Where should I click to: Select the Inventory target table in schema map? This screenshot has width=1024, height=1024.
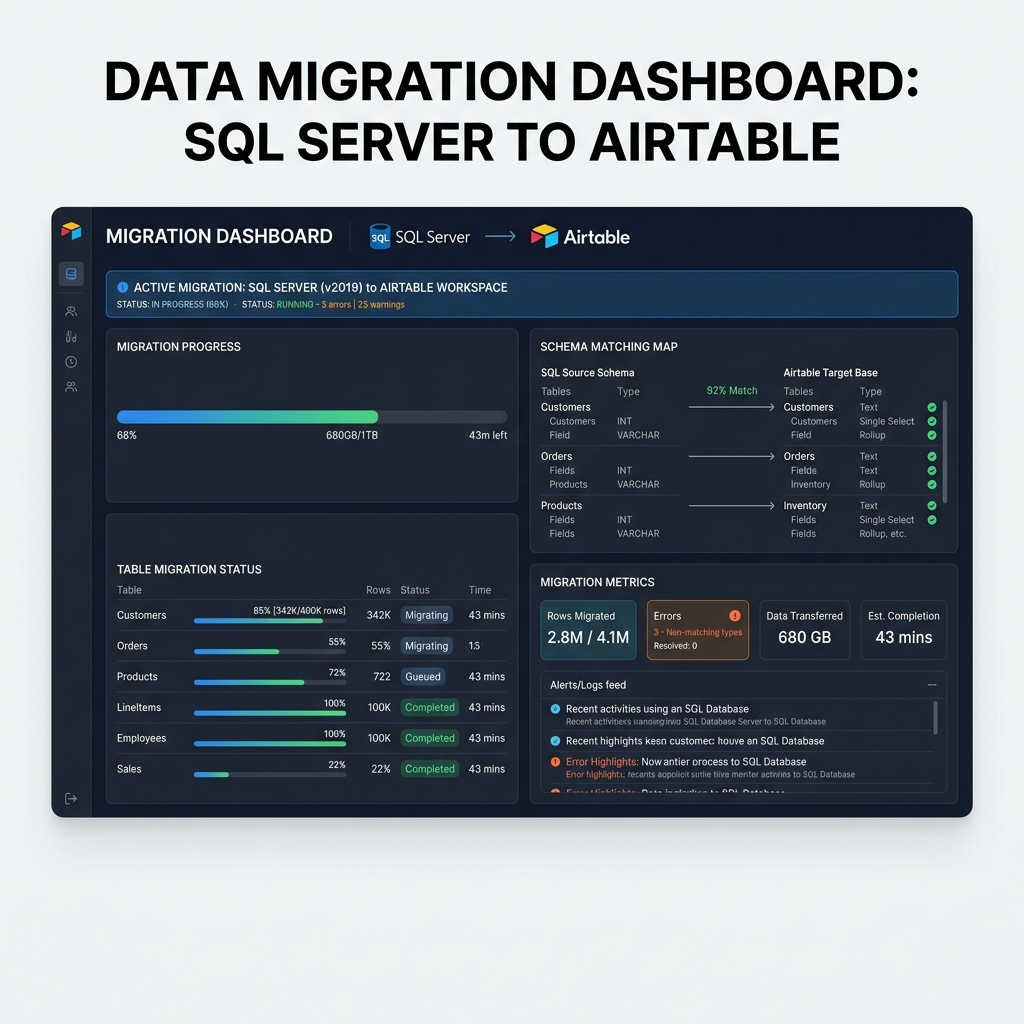click(805, 505)
